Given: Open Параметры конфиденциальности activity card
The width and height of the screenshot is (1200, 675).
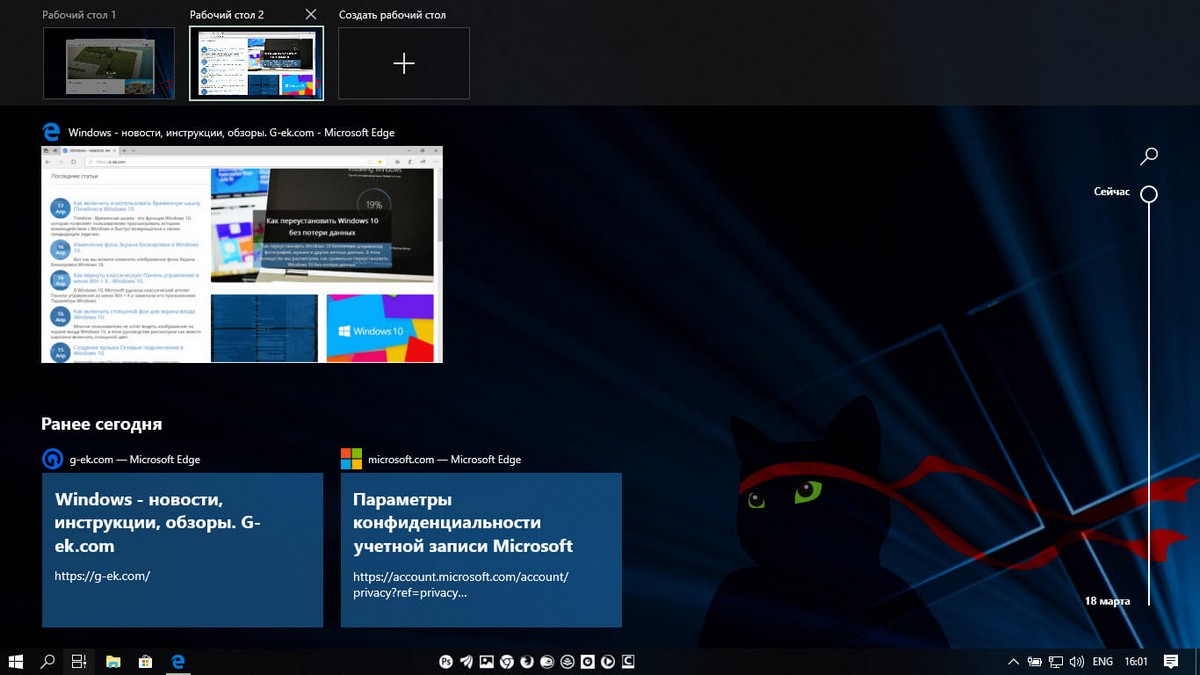Looking at the screenshot, I should coord(481,550).
